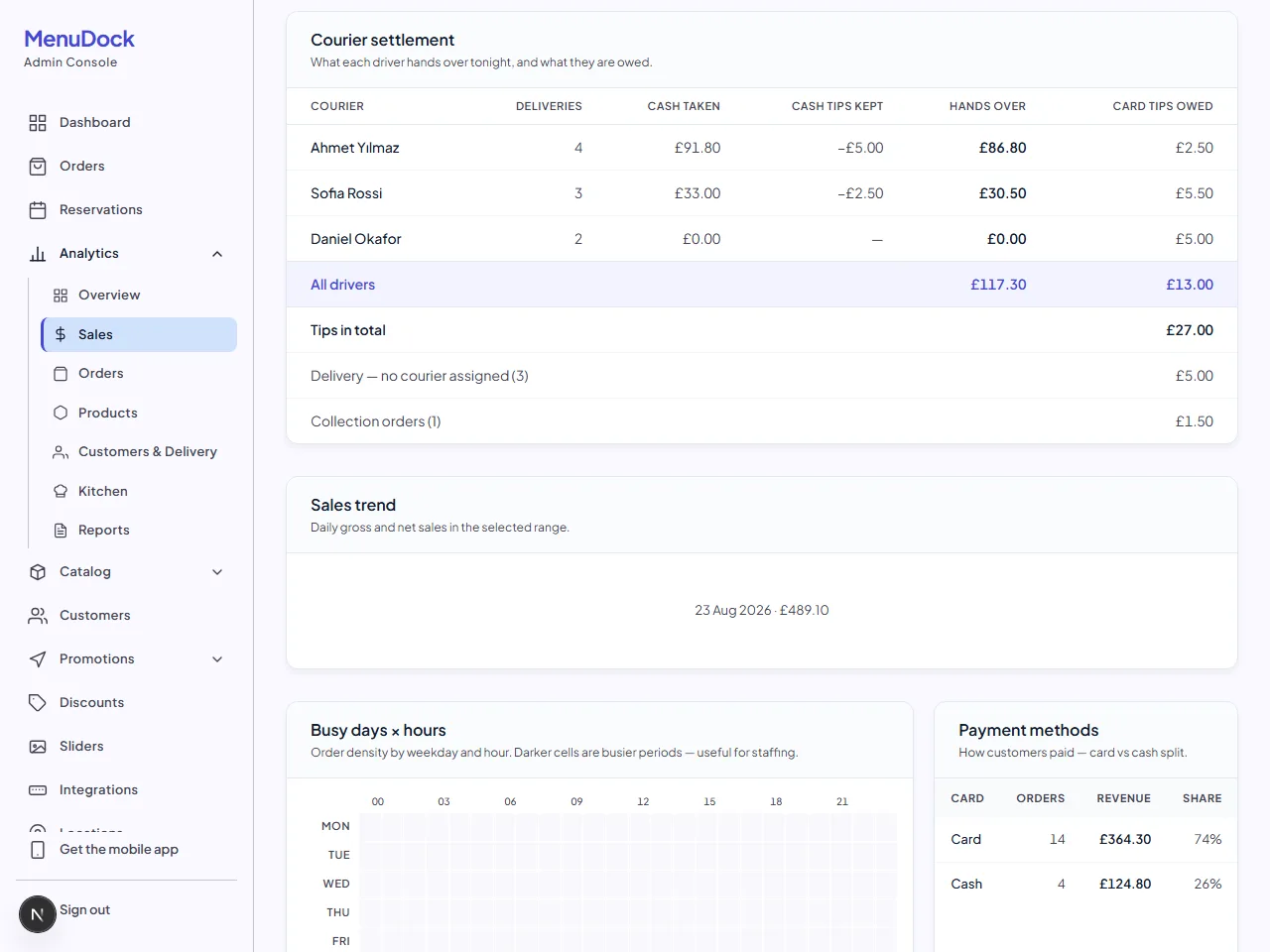Click the MenuDock logo

[79, 39]
